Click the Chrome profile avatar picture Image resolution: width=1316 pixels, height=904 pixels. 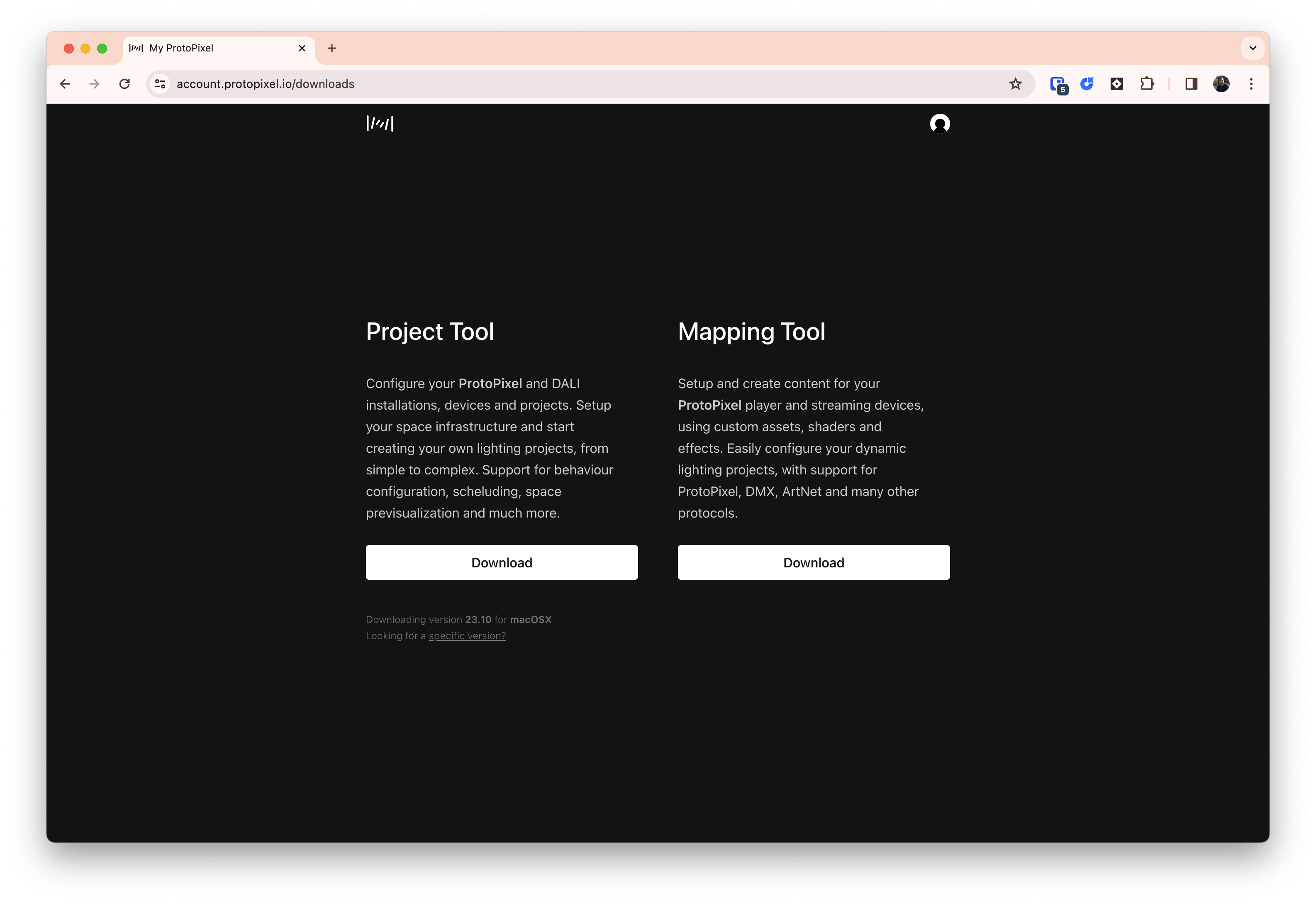[1221, 83]
